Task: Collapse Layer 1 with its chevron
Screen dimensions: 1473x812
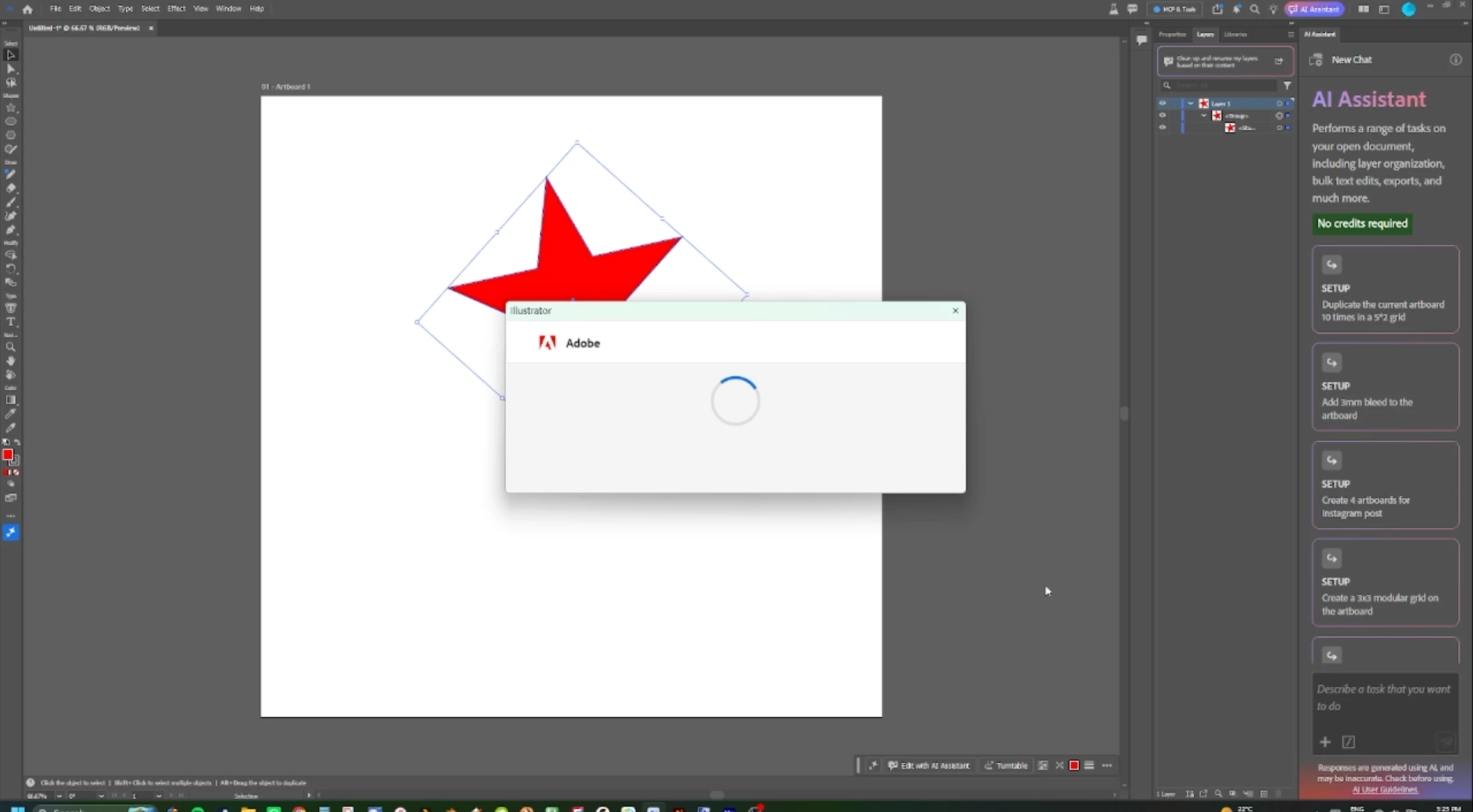Action: point(1191,103)
